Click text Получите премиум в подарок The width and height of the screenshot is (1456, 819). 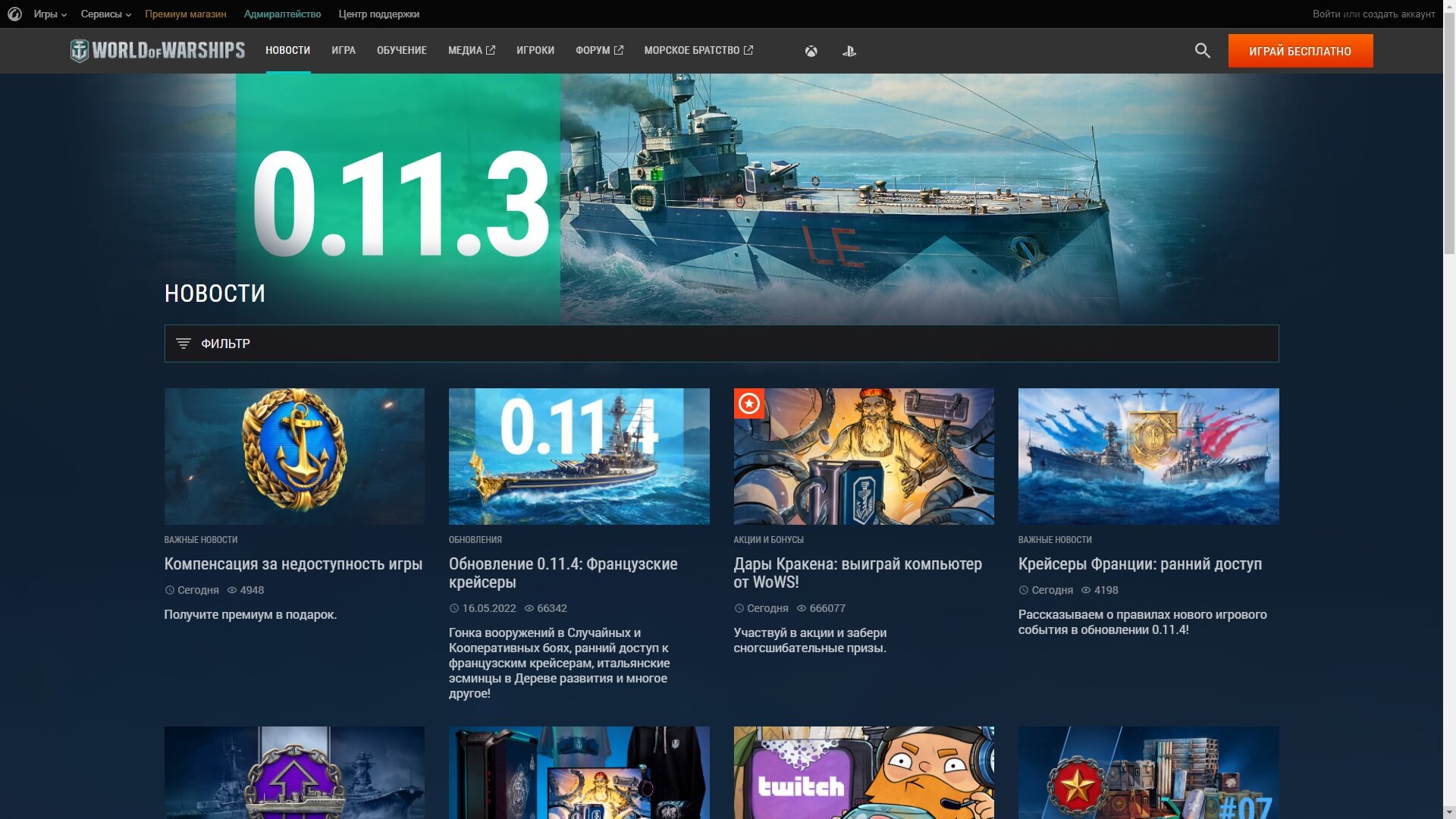click(x=250, y=614)
